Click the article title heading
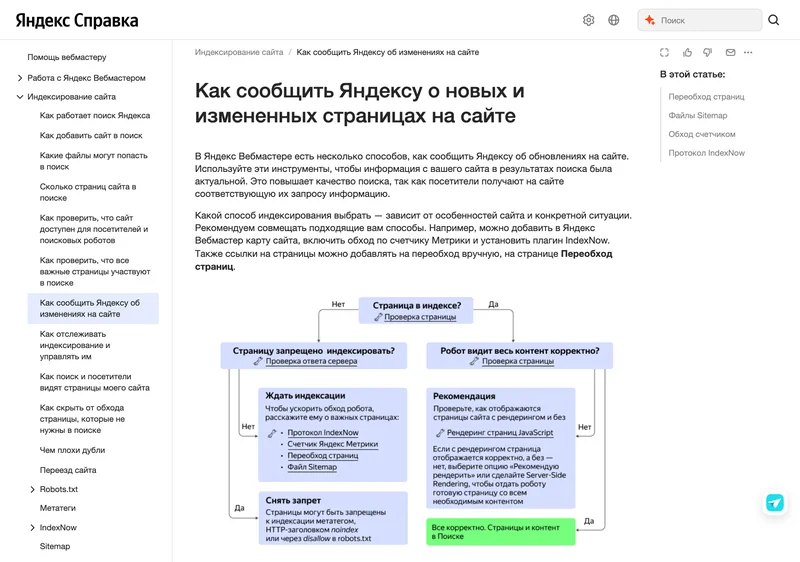The height and width of the screenshot is (562, 800). click(360, 103)
